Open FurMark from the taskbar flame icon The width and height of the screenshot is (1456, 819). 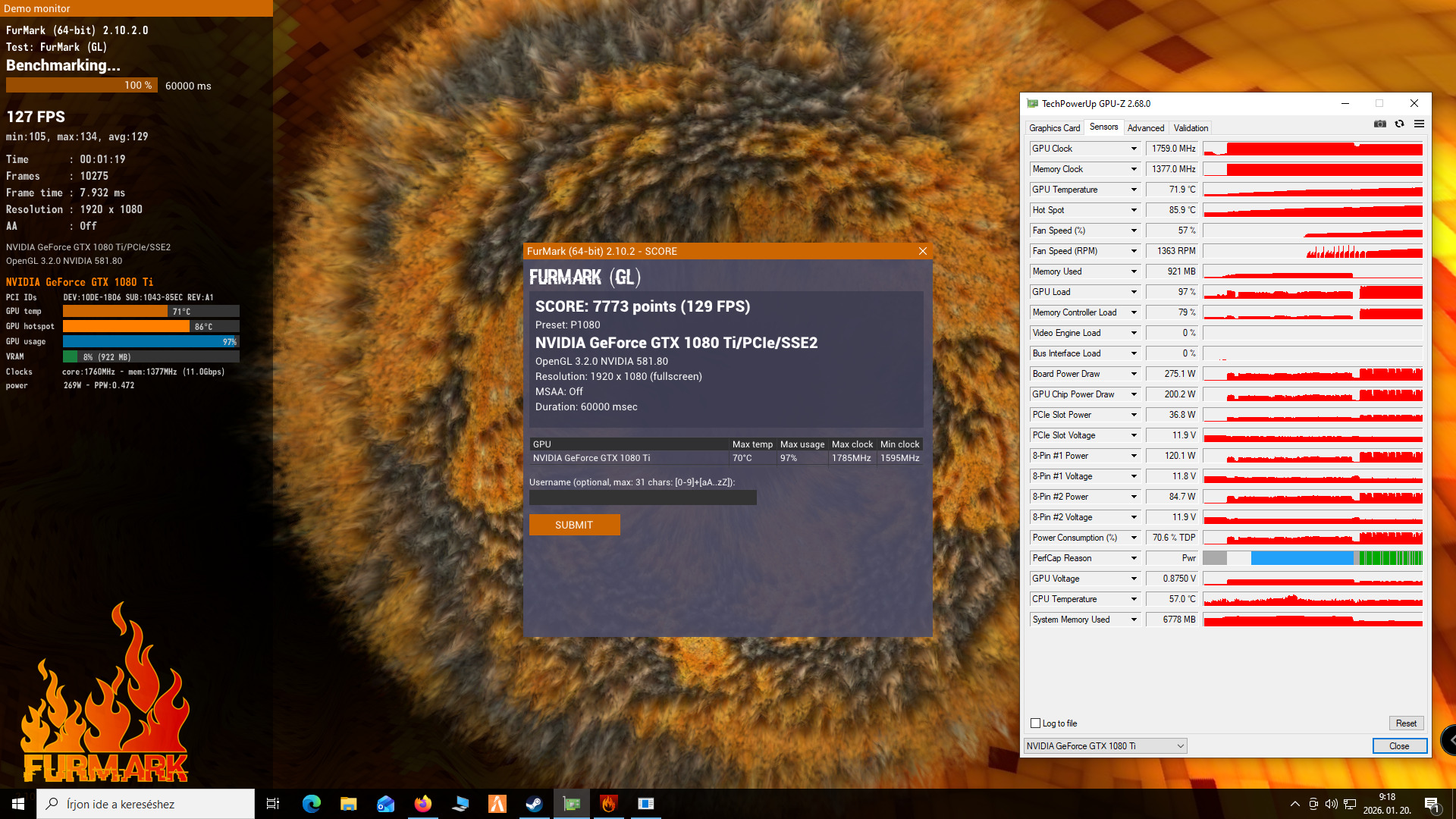(609, 804)
